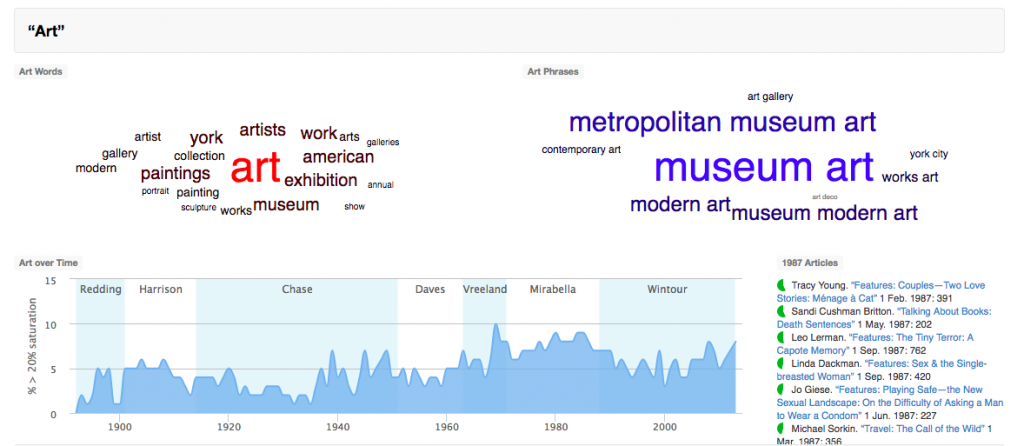Click green icon beside Michael Sorkin
Screen dimensions: 1024x446
[782, 428]
